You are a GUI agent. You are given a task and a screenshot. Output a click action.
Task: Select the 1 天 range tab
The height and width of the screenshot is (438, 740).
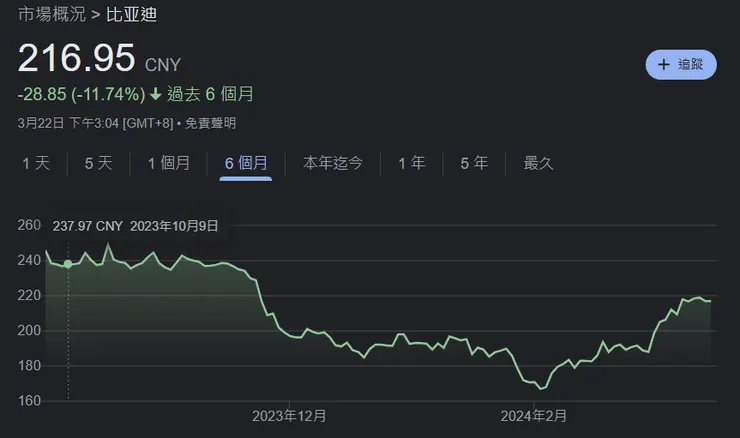(x=36, y=163)
